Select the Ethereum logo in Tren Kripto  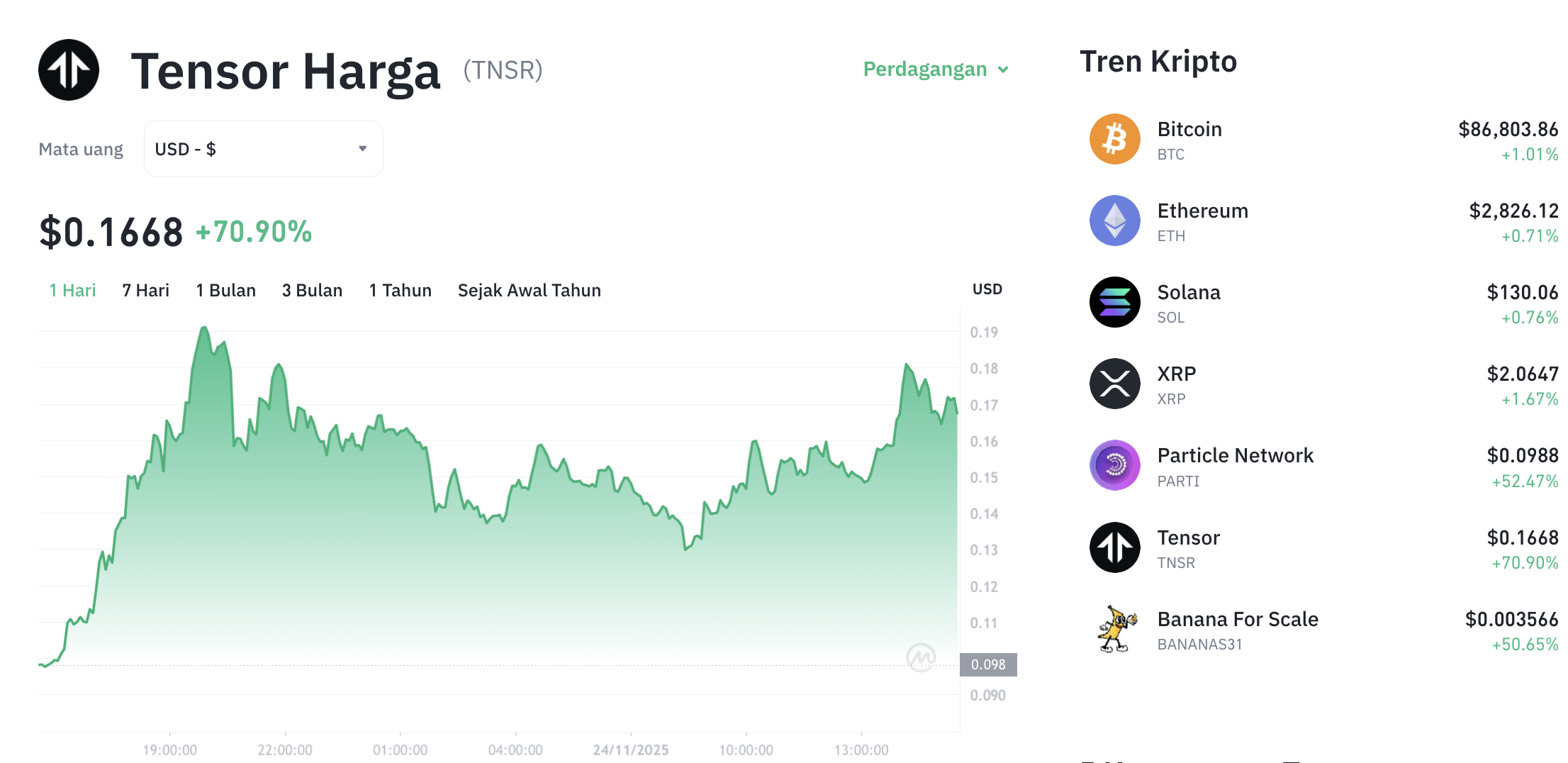pyautogui.click(x=1114, y=221)
